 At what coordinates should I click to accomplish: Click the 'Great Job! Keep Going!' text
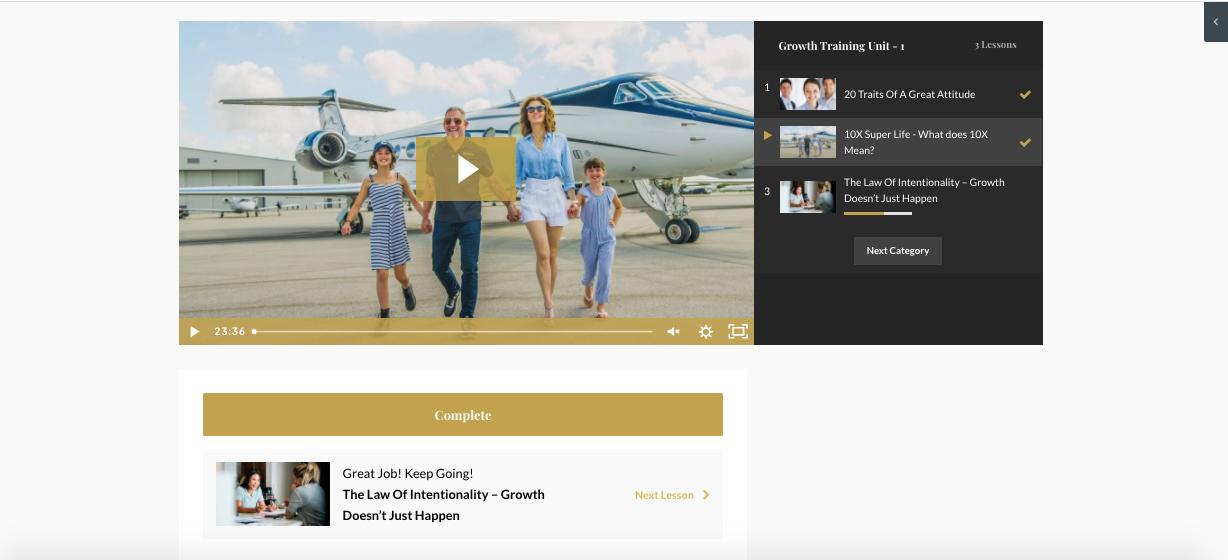click(x=408, y=474)
